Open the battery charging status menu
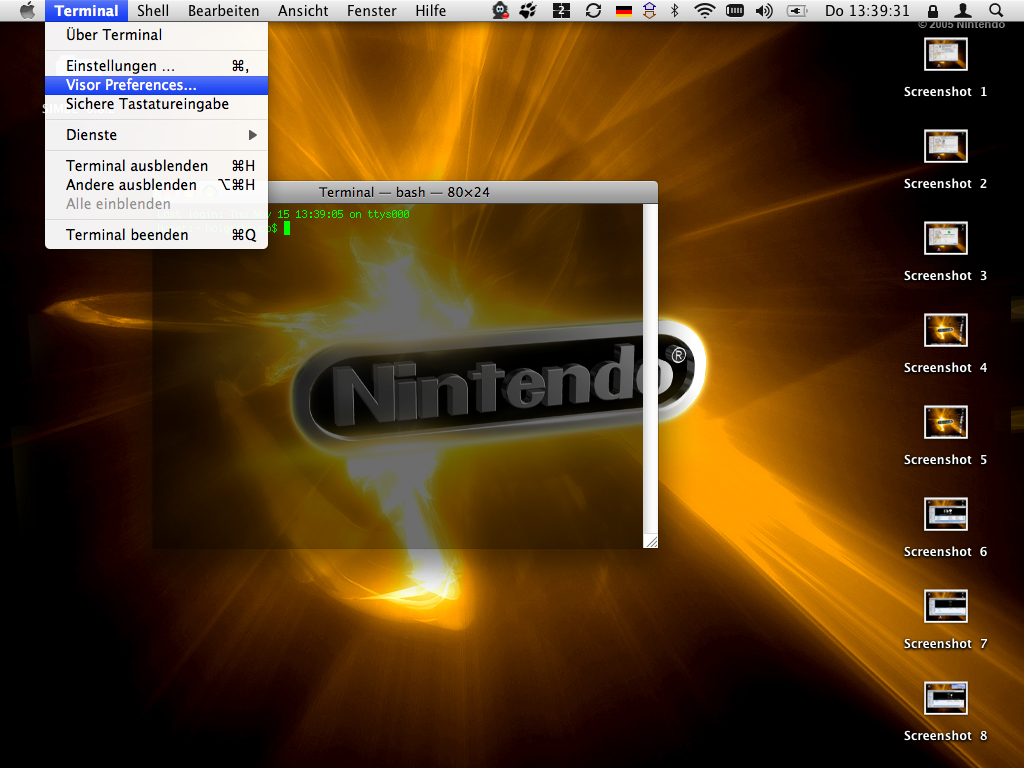 tap(797, 10)
